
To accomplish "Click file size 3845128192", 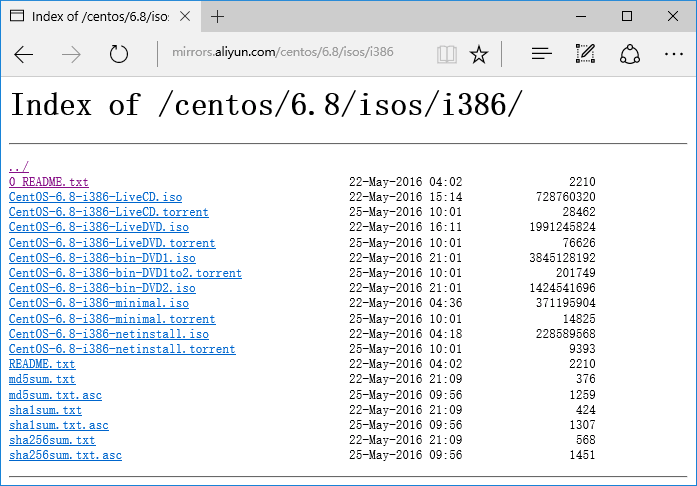I will (562, 258).
